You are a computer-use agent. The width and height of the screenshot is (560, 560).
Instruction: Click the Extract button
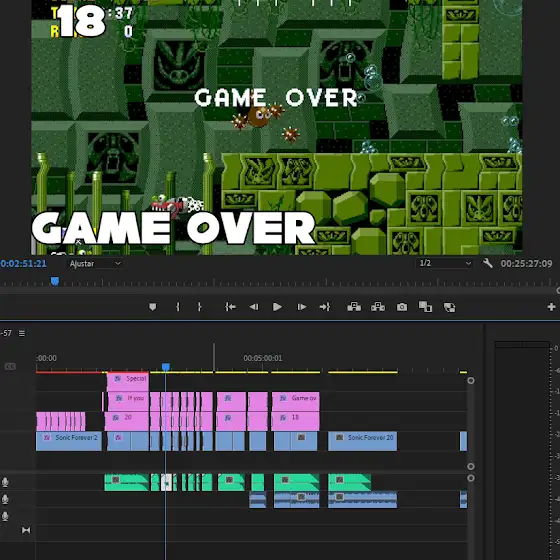[x=378, y=307]
